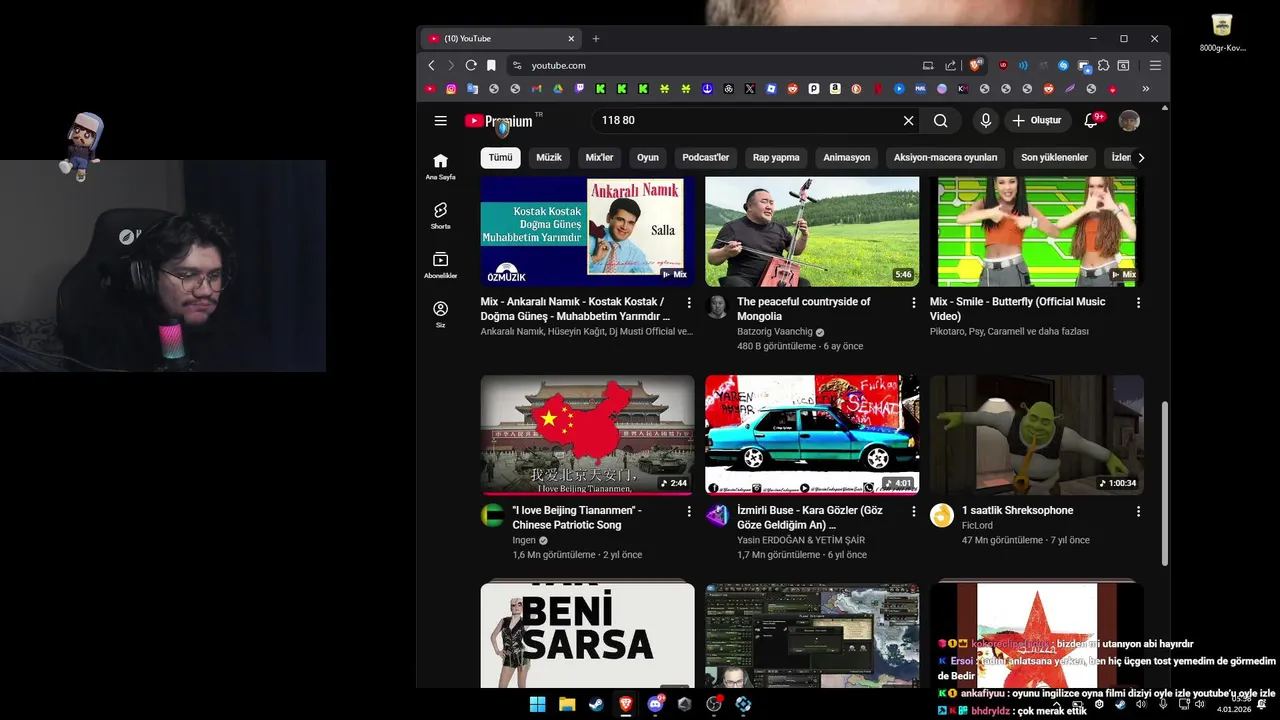Play the İzmirli Buse Kara Gözler thumbnail
The width and height of the screenshot is (1280, 720).
(812, 435)
